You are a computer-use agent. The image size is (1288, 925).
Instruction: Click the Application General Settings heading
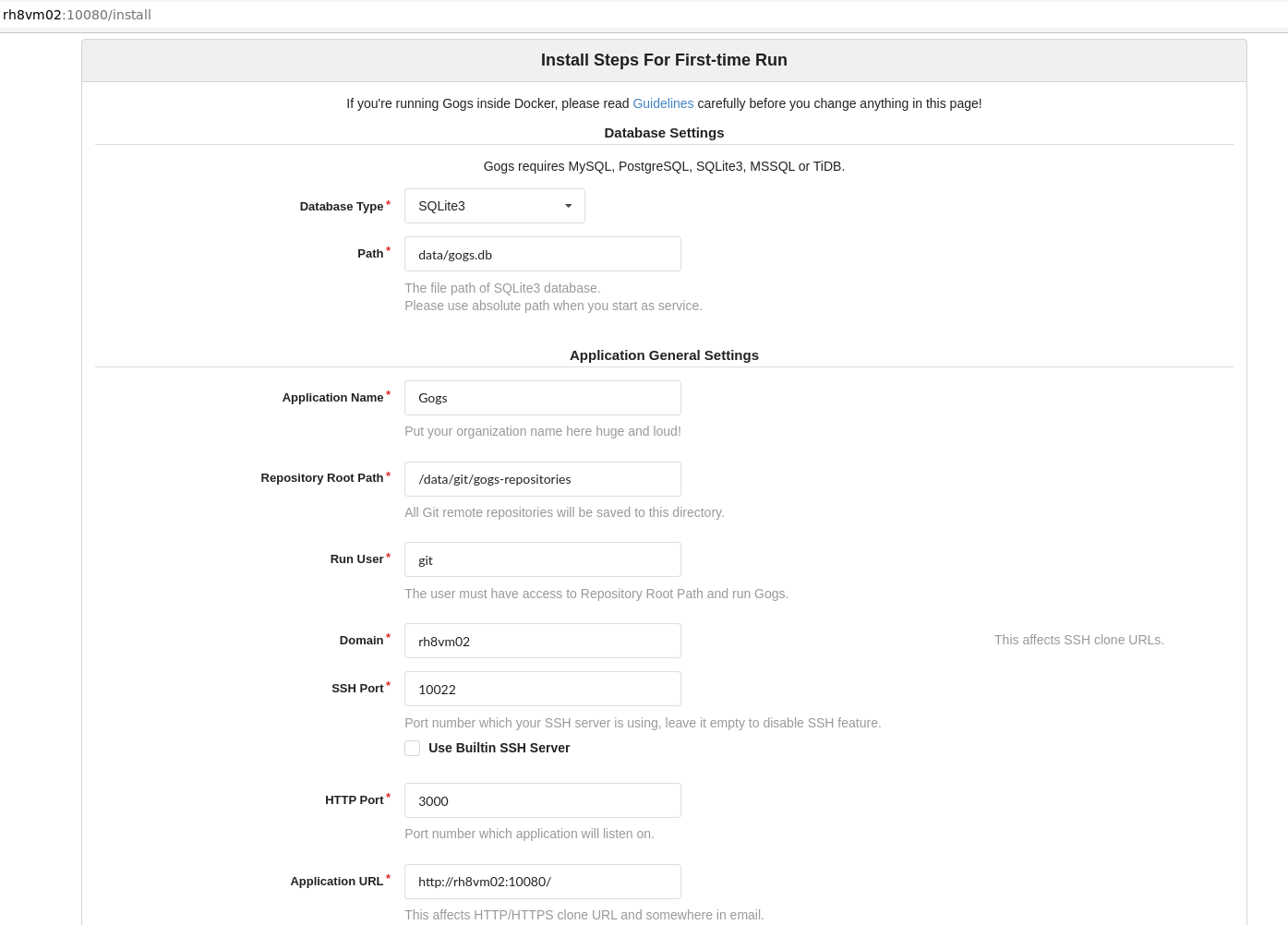click(x=664, y=354)
